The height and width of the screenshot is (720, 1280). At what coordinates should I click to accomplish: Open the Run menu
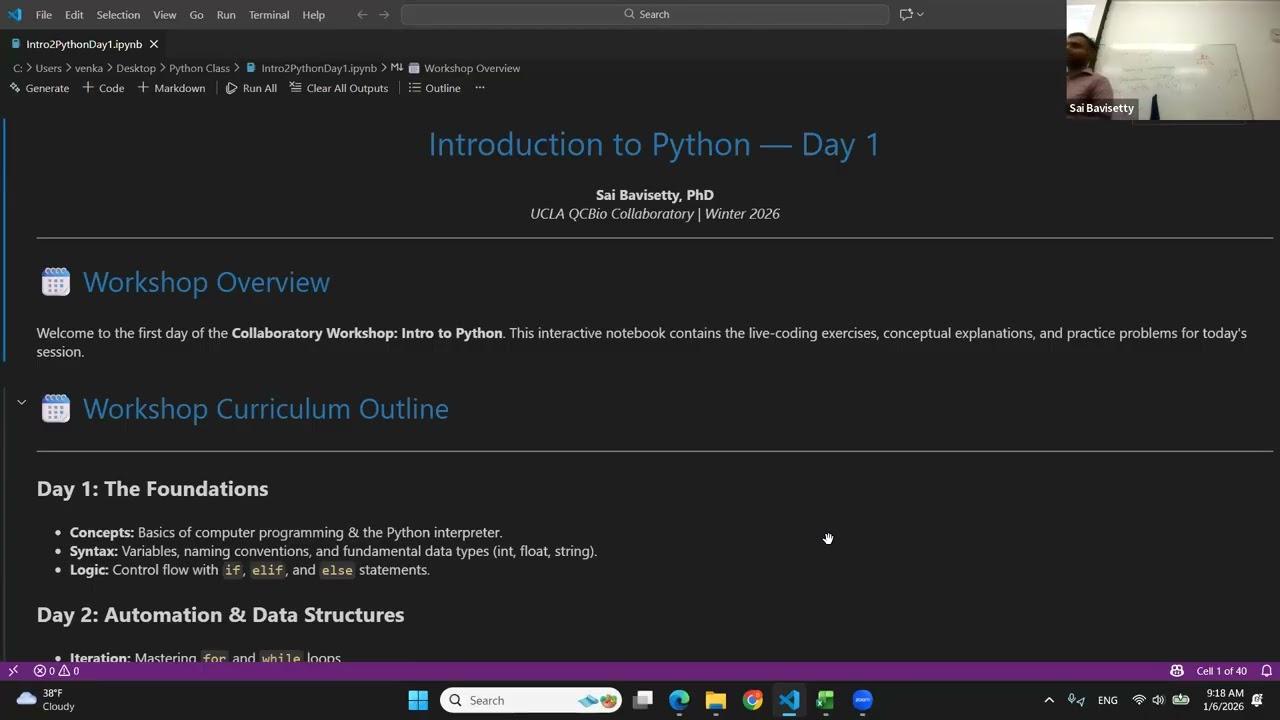pos(226,15)
